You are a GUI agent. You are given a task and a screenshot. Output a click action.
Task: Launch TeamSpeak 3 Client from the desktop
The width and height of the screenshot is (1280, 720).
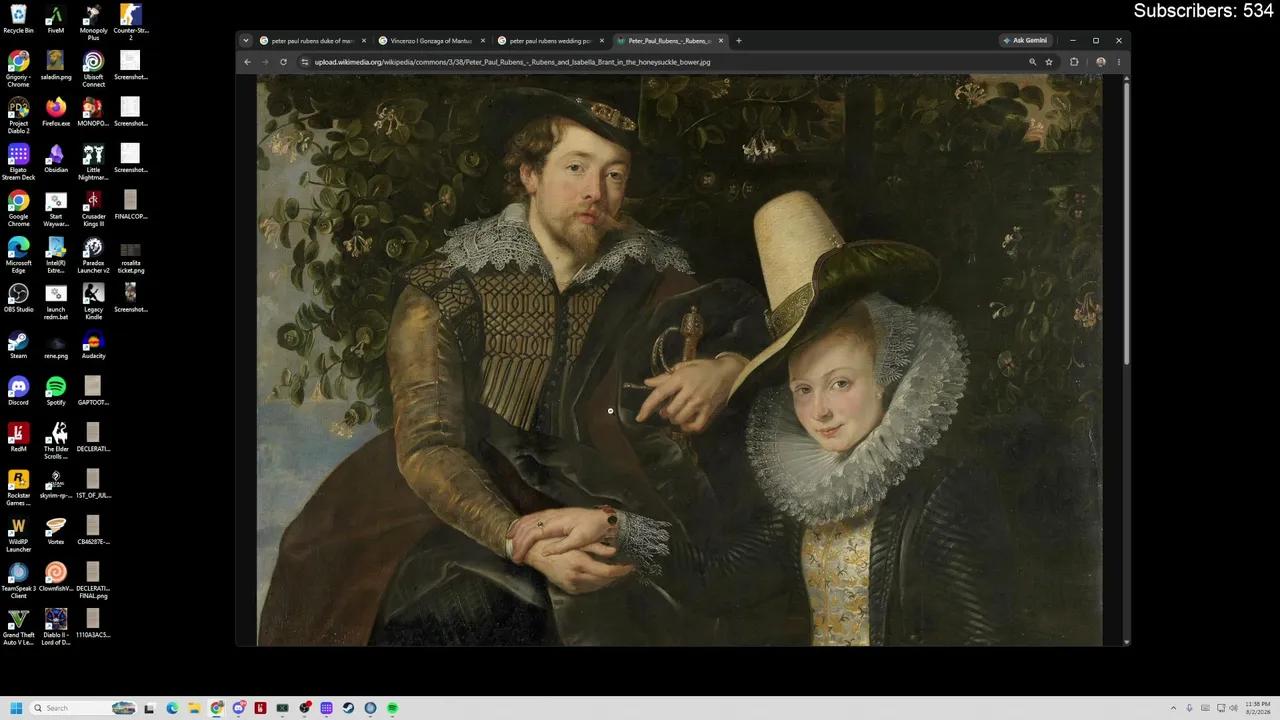18,580
